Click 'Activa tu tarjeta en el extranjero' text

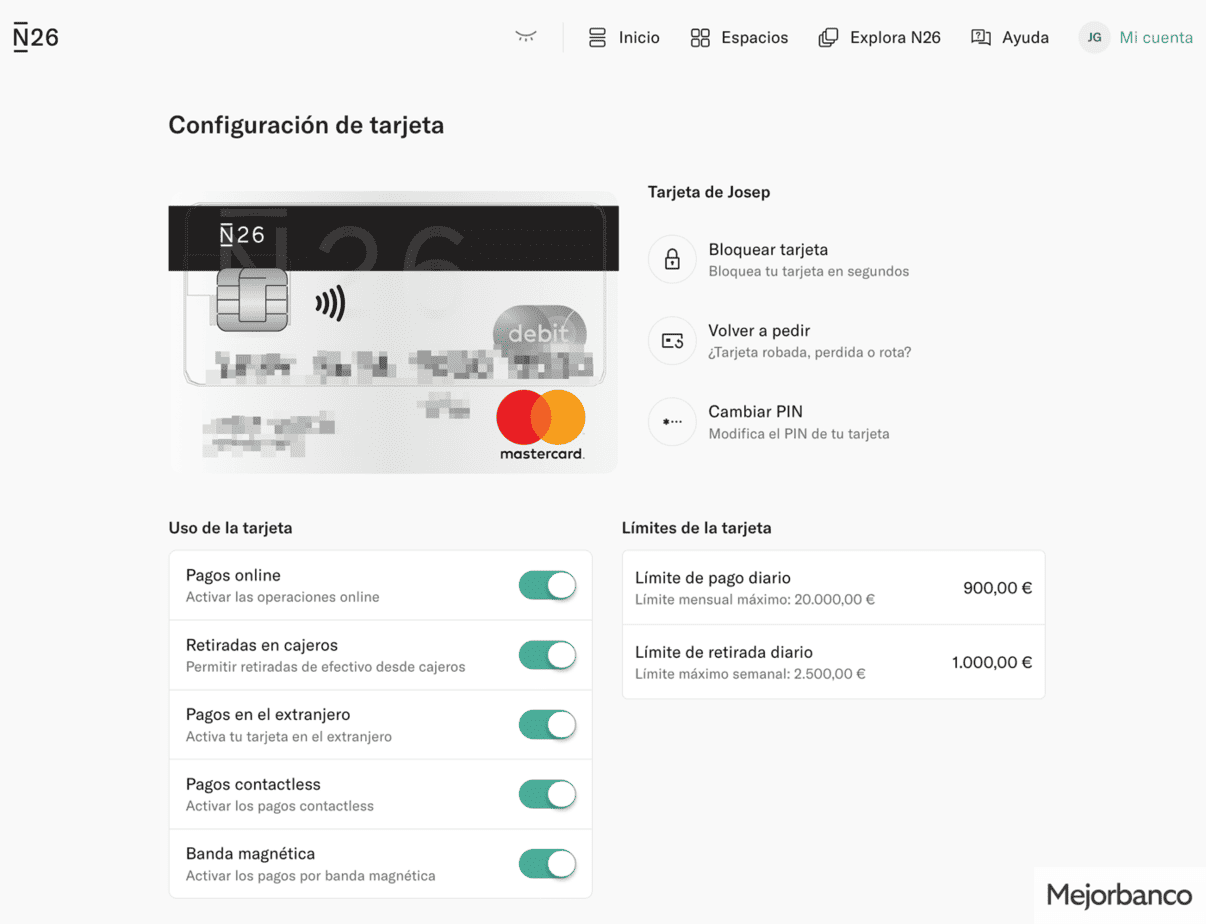(289, 736)
